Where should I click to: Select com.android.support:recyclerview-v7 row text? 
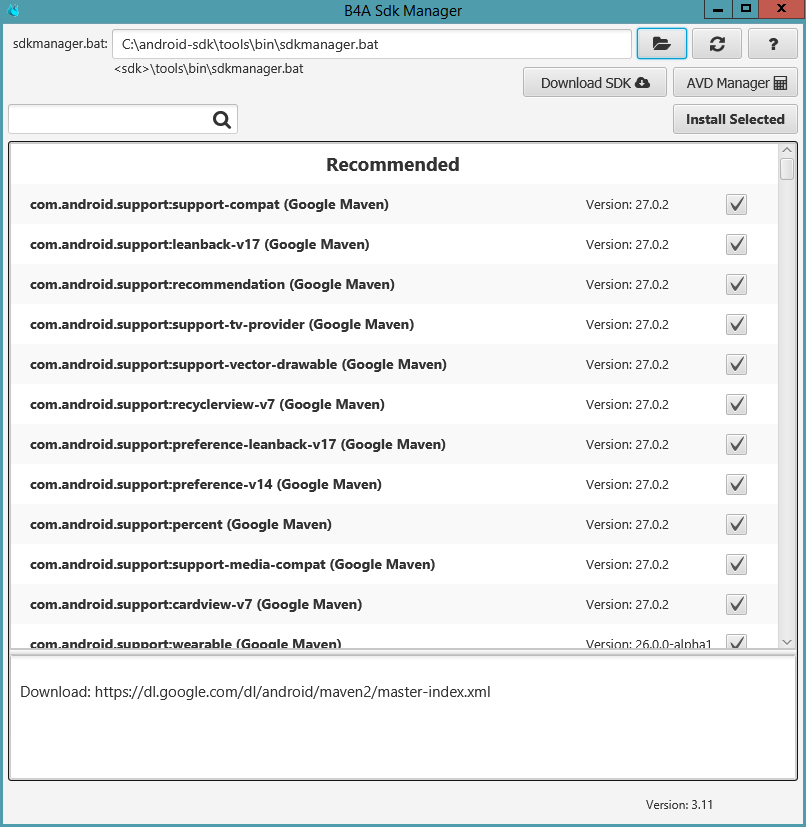coord(207,405)
